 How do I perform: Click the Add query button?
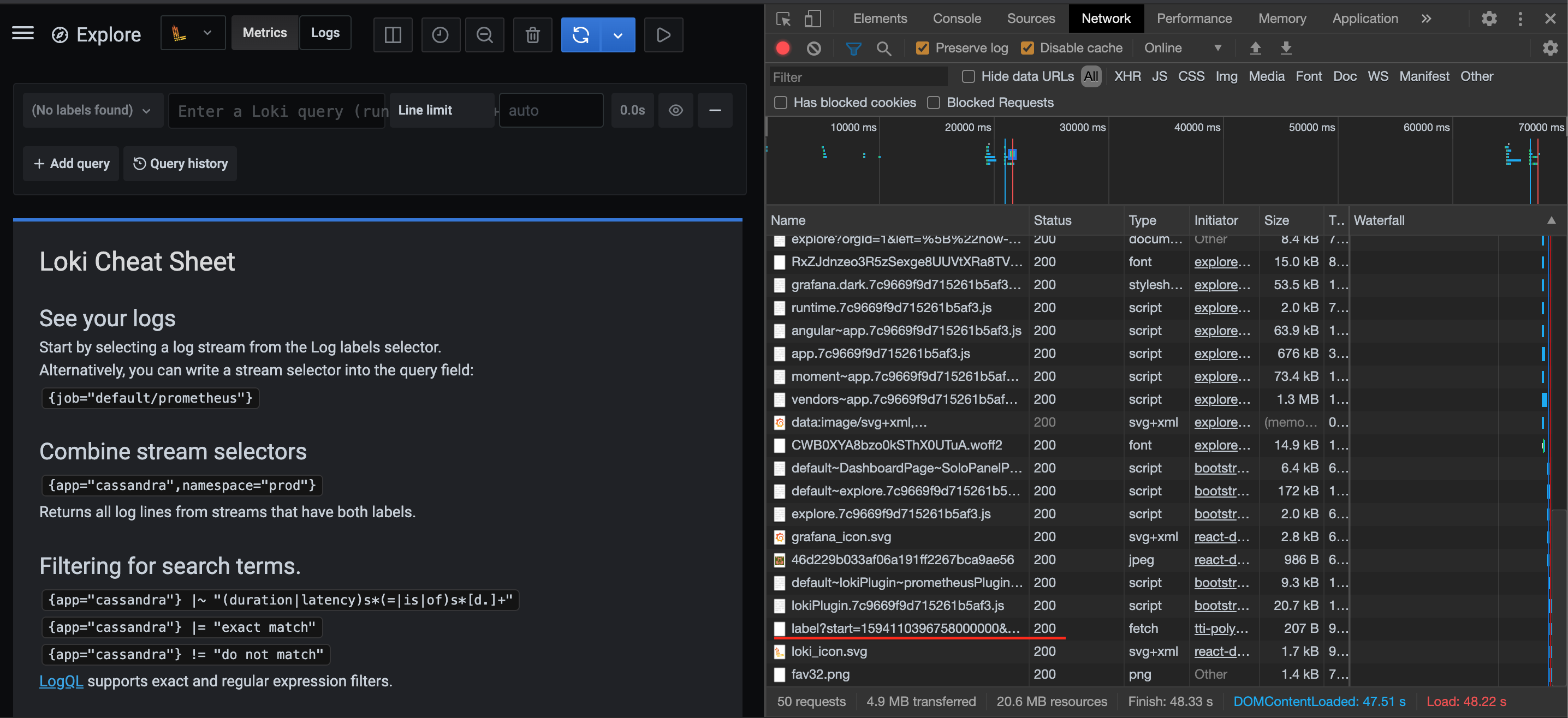point(70,163)
